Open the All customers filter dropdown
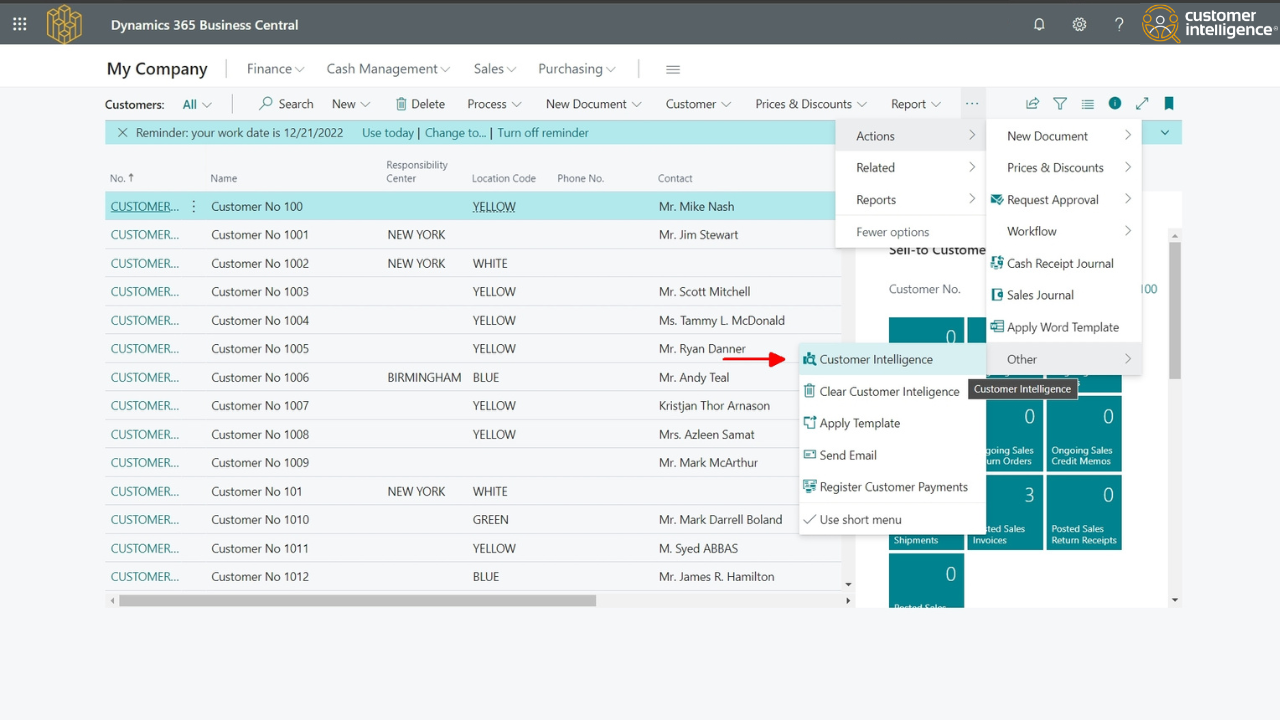Screen dimensions: 1280x720 tap(196, 103)
